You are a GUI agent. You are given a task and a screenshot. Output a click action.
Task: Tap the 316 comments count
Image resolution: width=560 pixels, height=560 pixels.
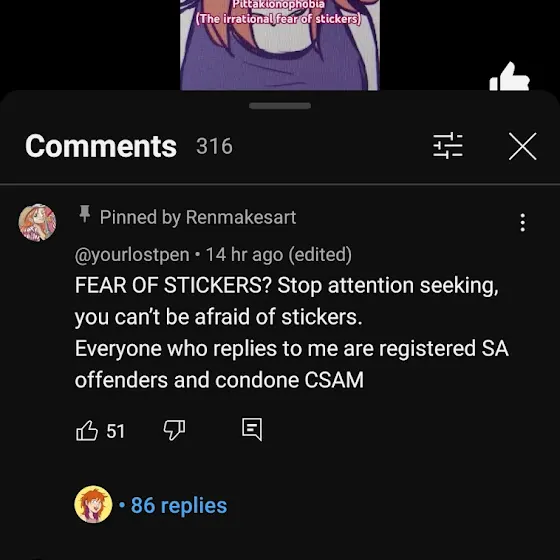214,146
